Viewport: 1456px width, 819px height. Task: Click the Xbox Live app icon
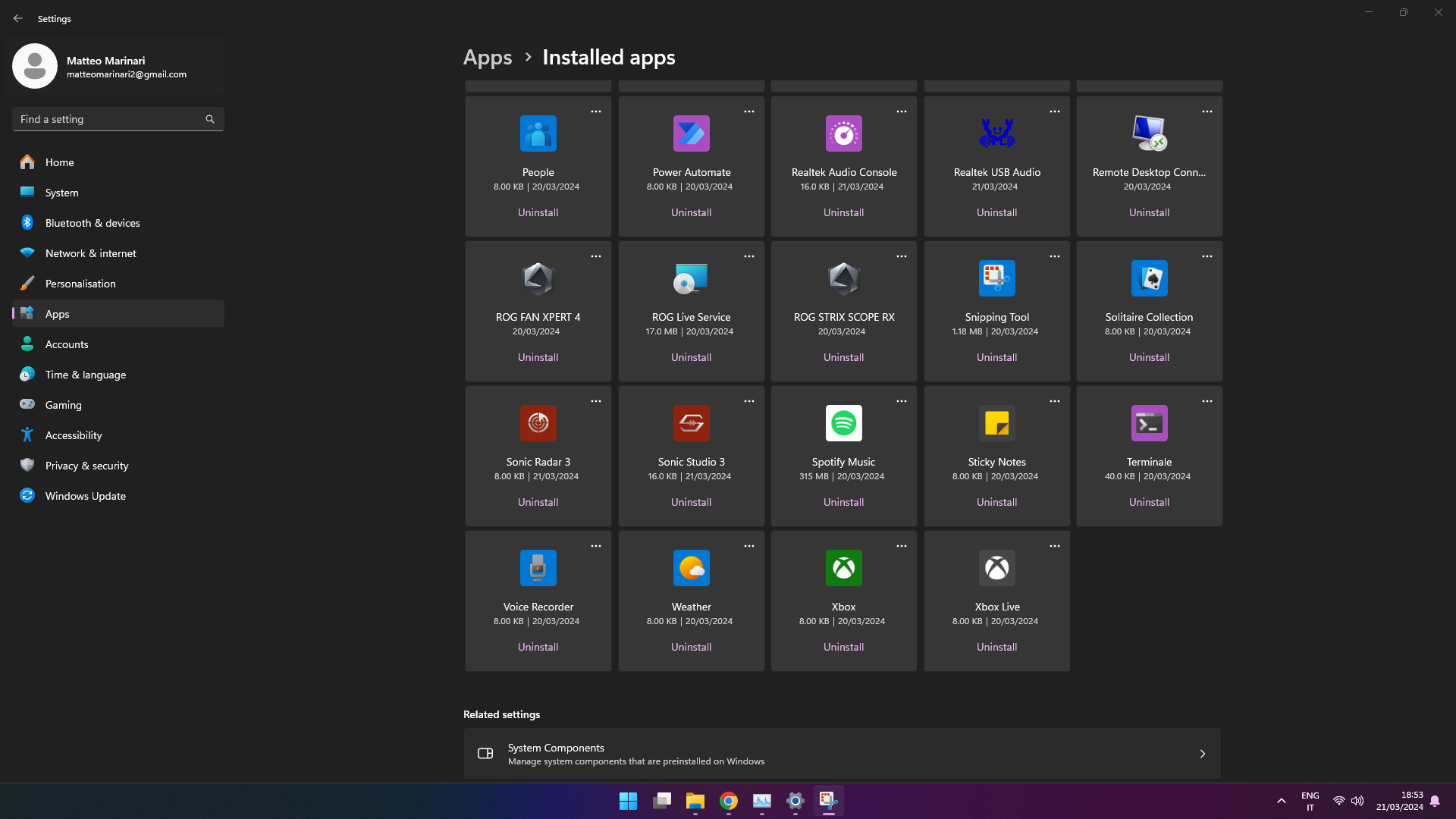(x=996, y=568)
